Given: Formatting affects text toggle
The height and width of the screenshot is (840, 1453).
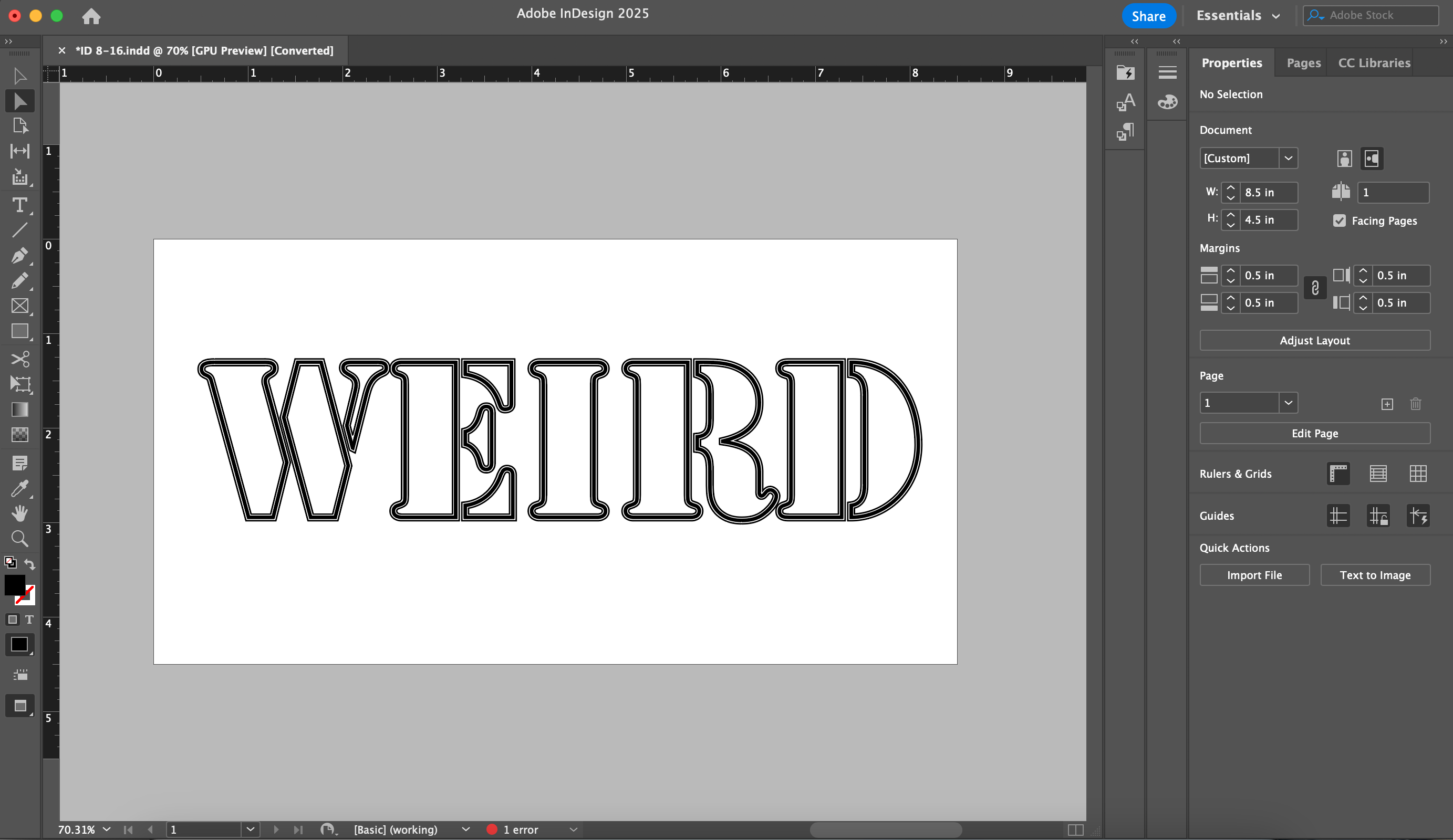Looking at the screenshot, I should [29, 619].
